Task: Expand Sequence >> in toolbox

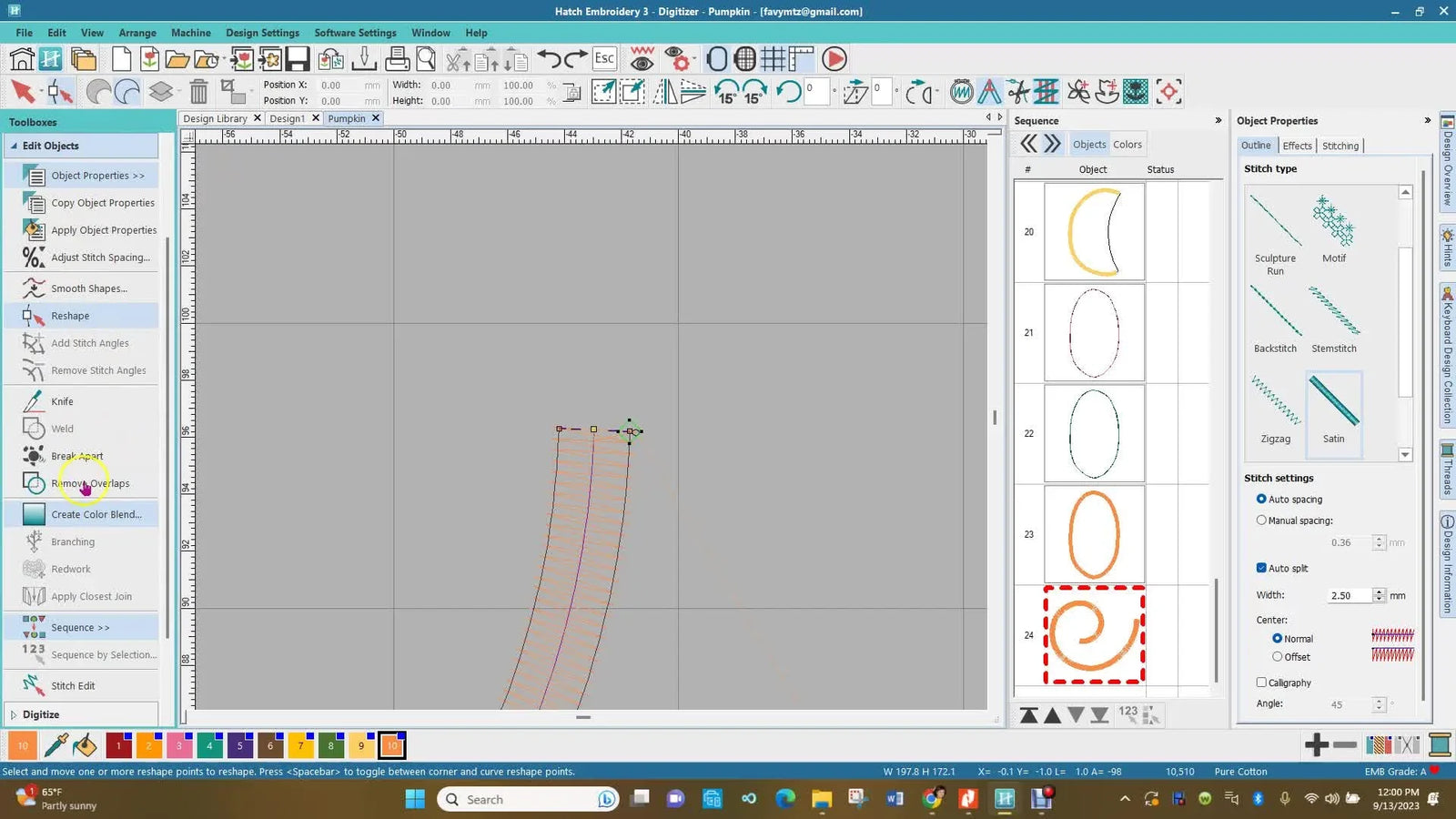Action: [81, 627]
